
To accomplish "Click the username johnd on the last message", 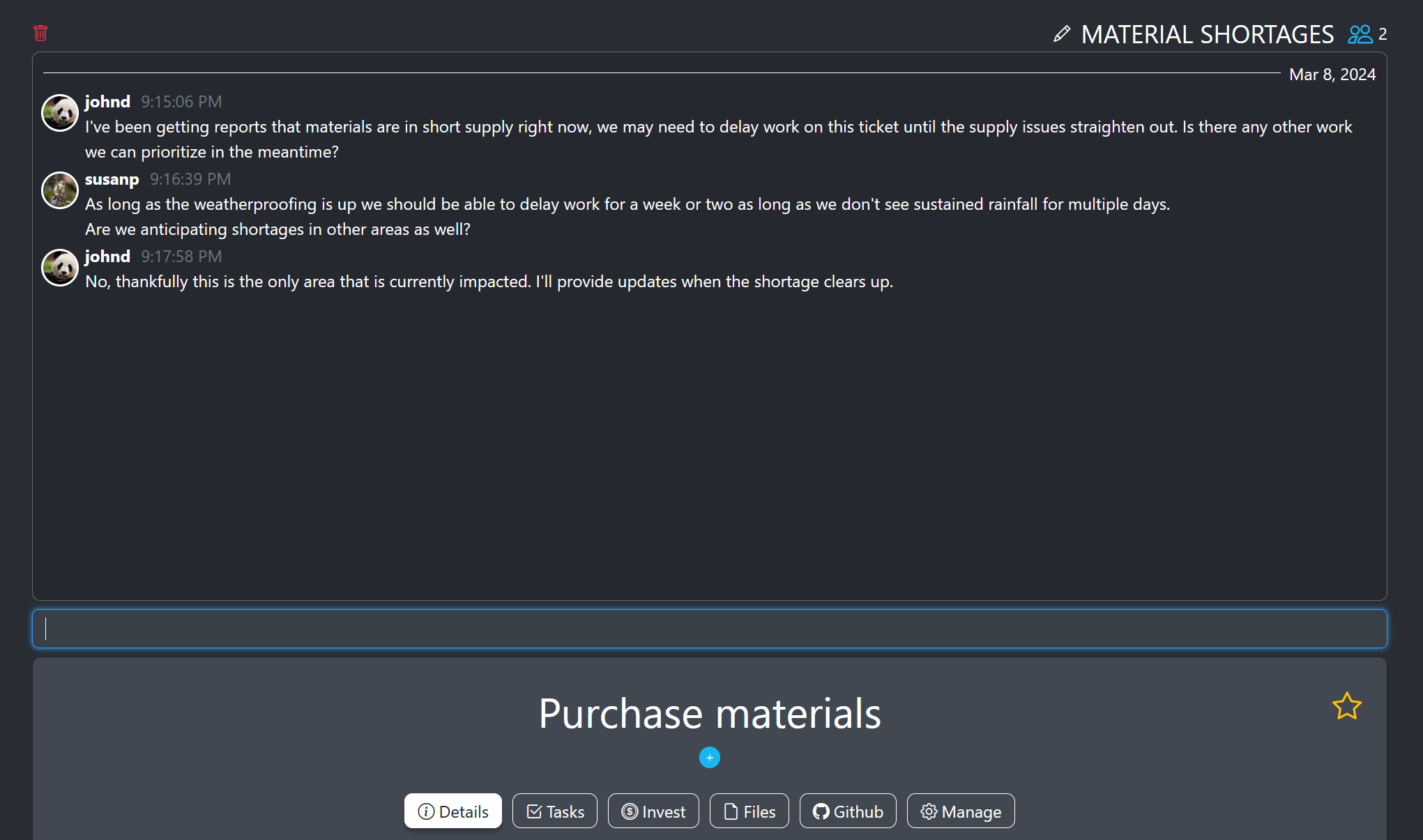I will (107, 257).
